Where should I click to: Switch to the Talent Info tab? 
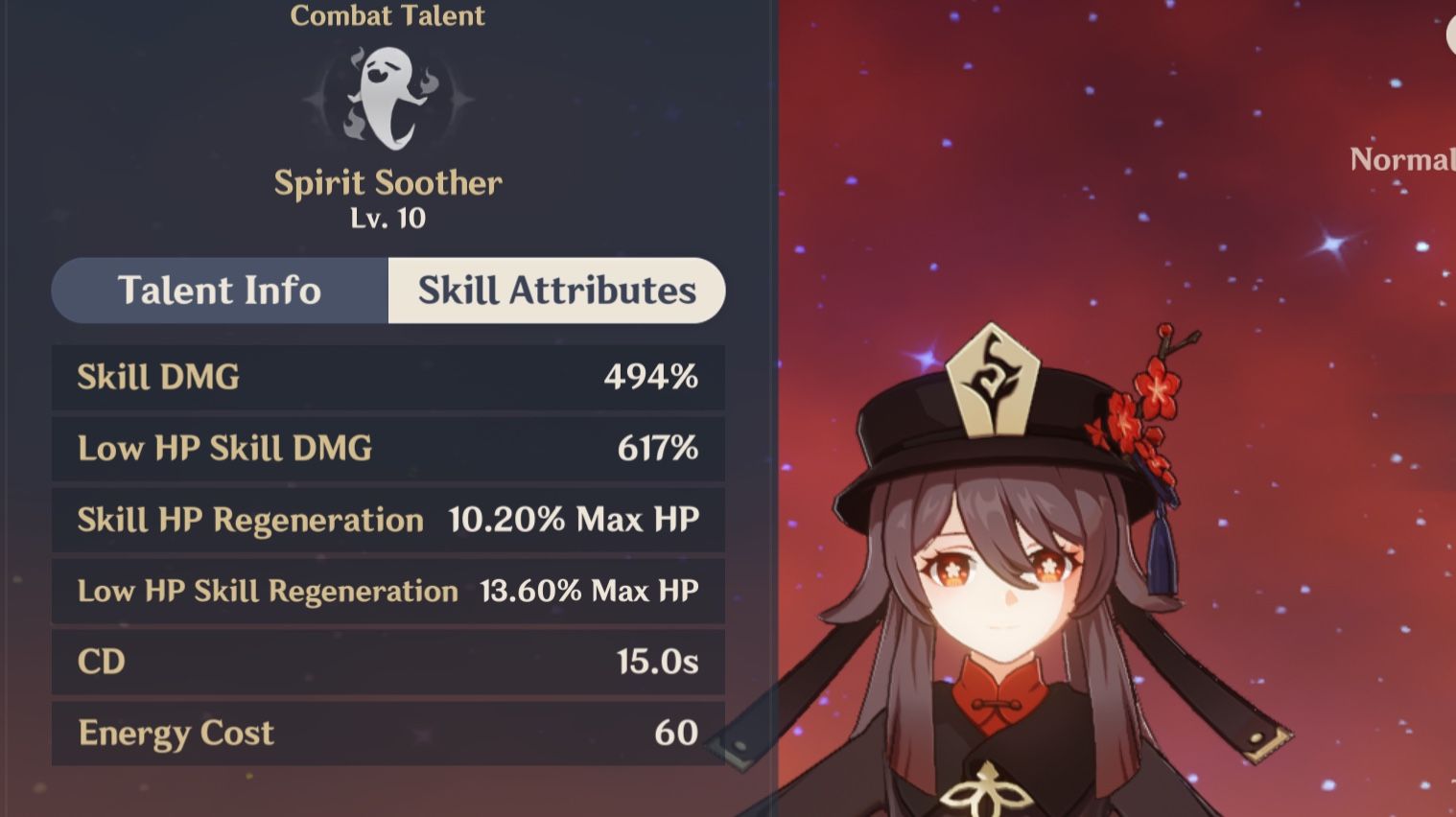[x=220, y=290]
